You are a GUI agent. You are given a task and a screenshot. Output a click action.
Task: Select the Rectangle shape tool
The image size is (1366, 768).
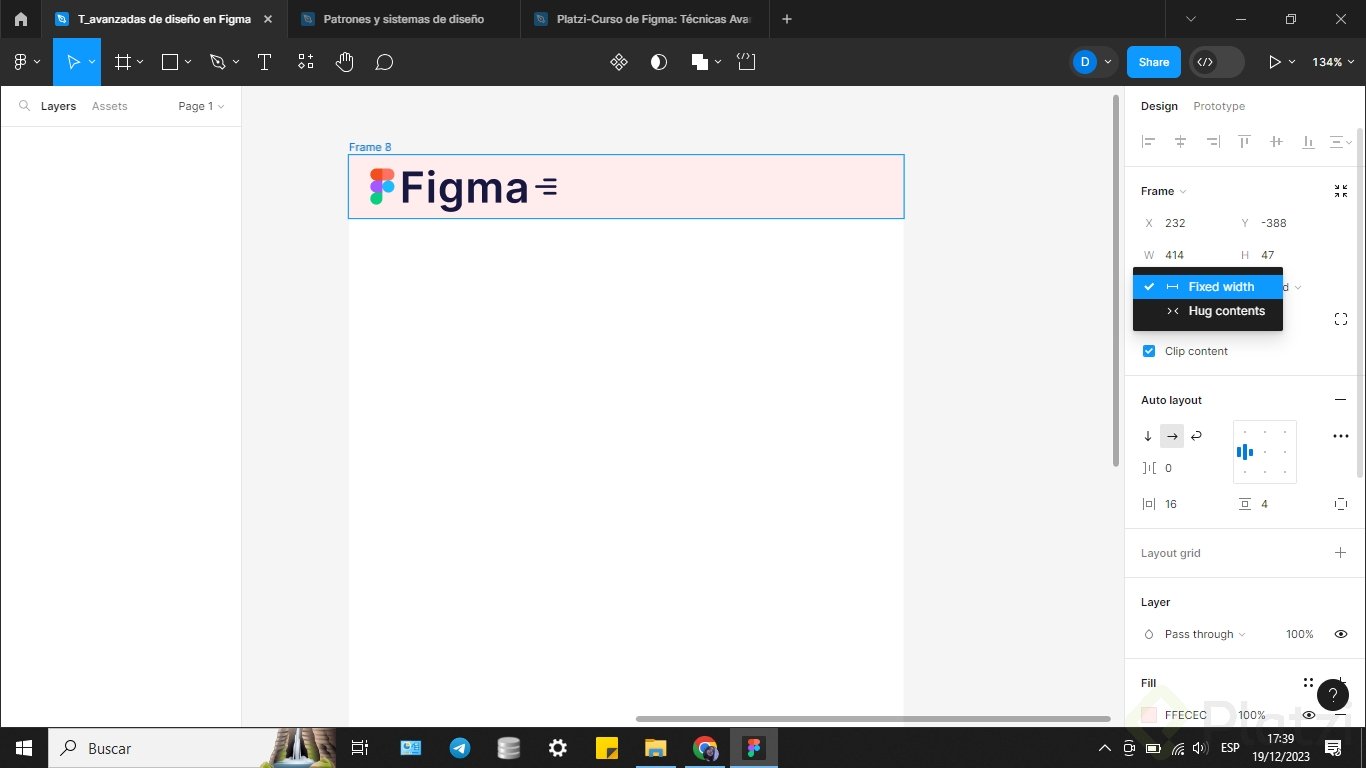[x=170, y=62]
